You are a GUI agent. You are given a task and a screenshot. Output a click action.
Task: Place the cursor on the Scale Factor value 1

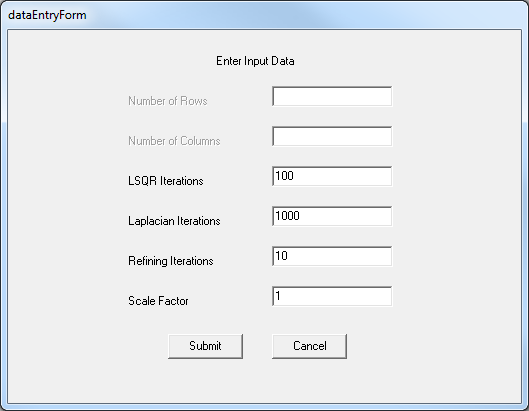[x=278, y=296]
